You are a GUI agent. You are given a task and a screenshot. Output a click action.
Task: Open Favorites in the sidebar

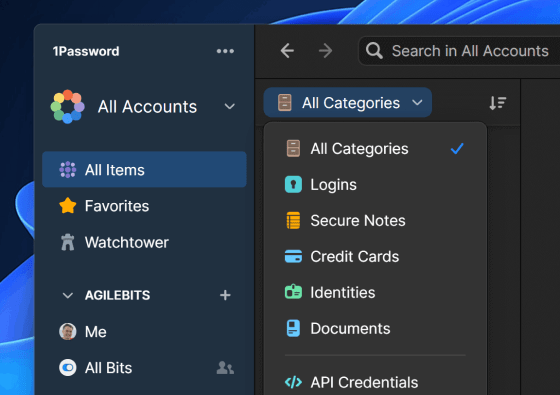[x=144, y=206]
